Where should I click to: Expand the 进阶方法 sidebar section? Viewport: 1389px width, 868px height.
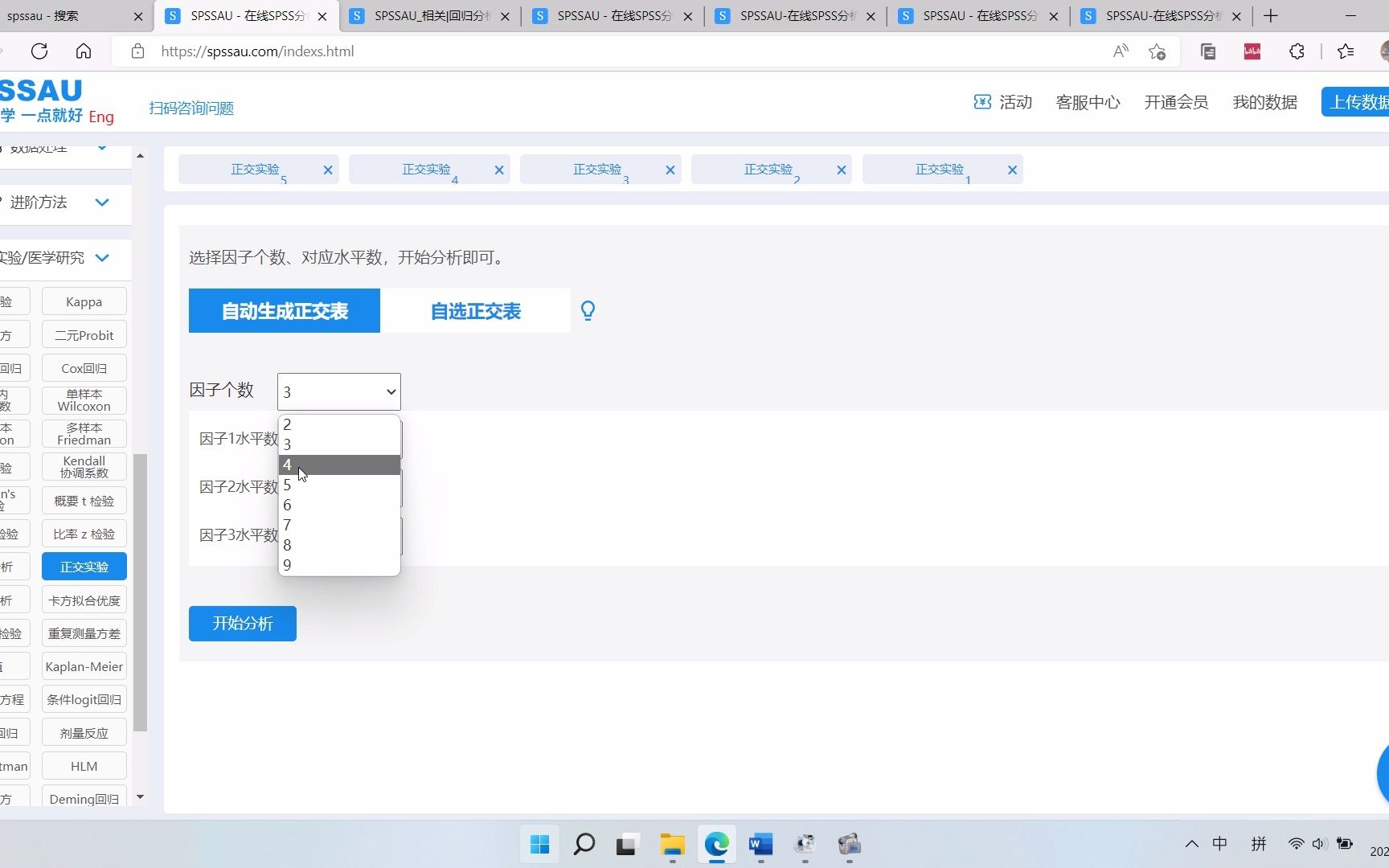(102, 203)
